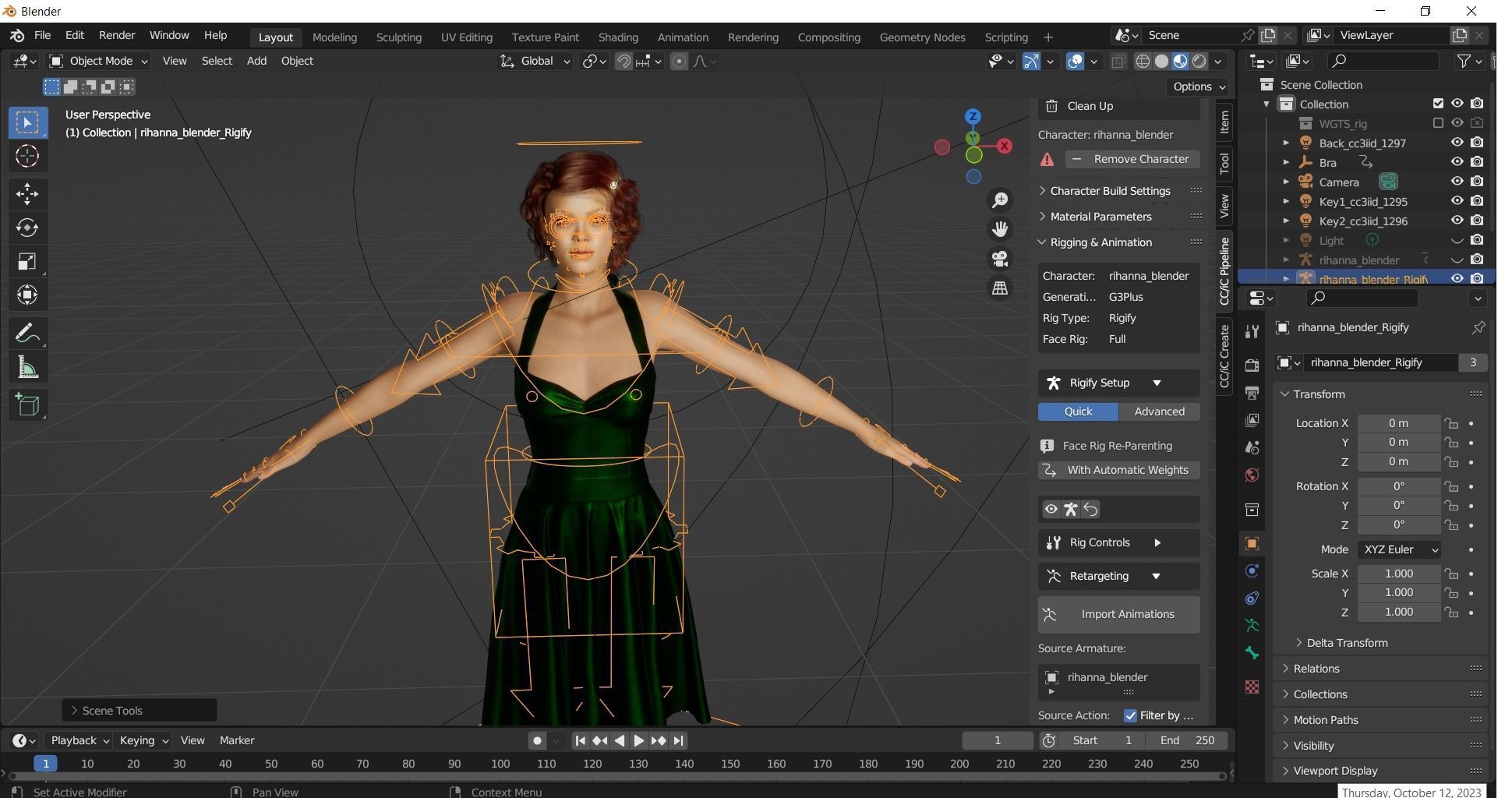The image size is (1512, 798).
Task: Click the Import Animations button
Action: pos(1119,615)
